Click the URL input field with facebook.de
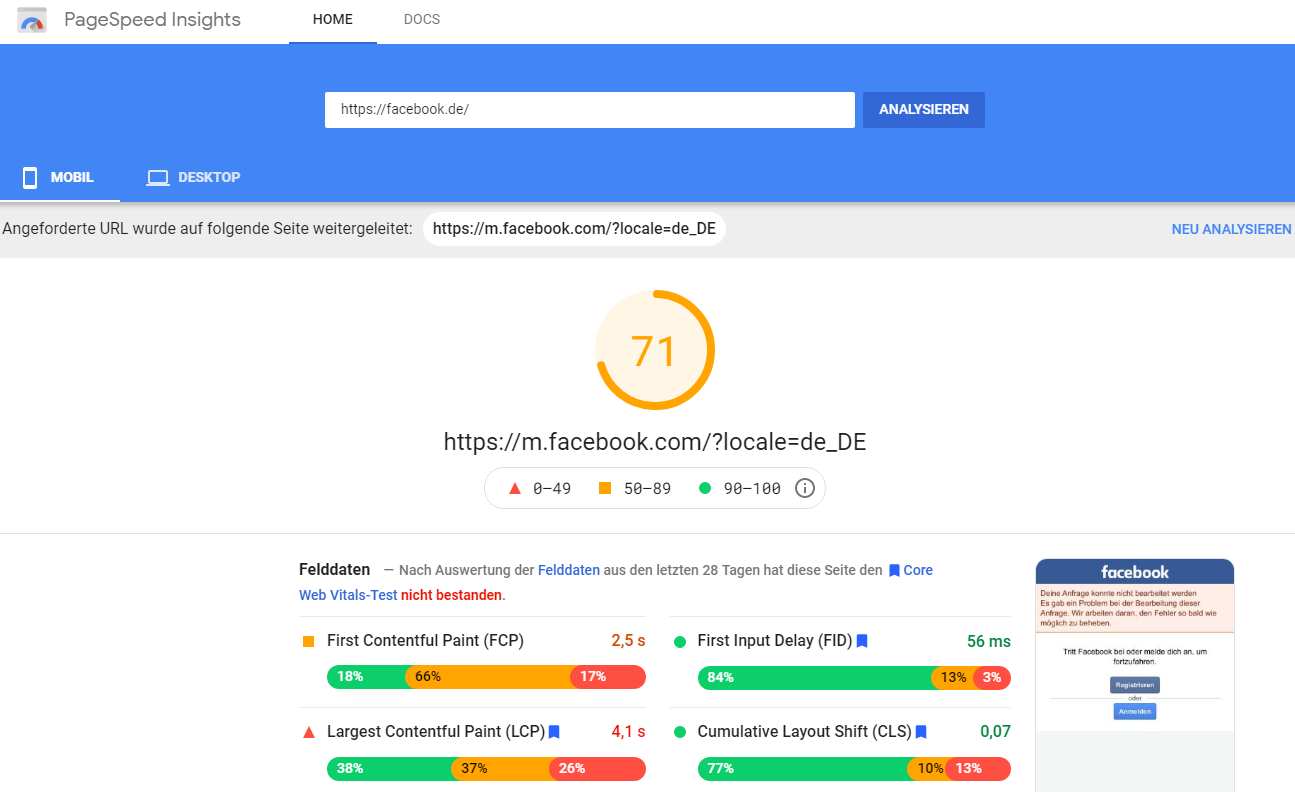Screen dimensions: 1295x792 coord(590,110)
